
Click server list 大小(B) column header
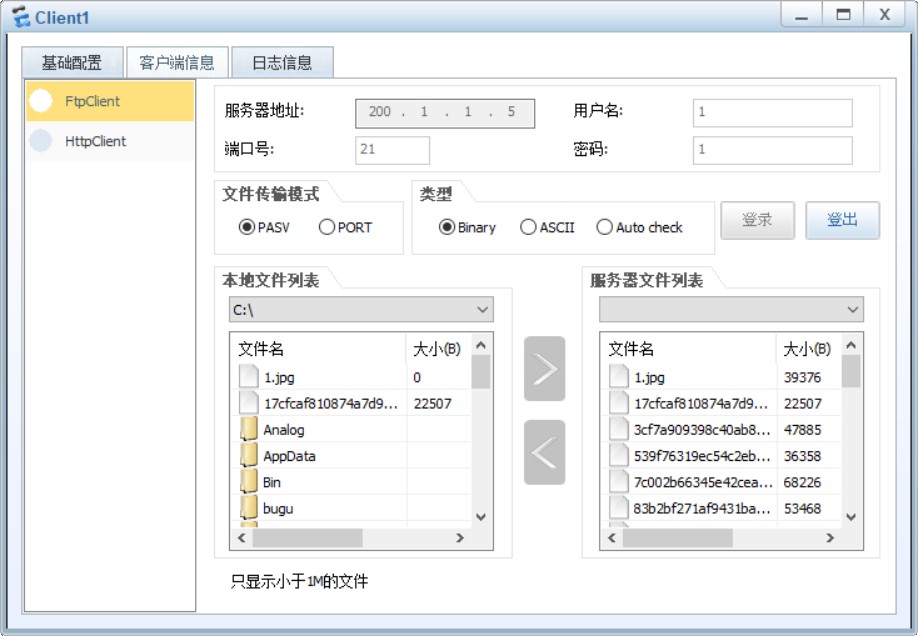click(x=809, y=349)
